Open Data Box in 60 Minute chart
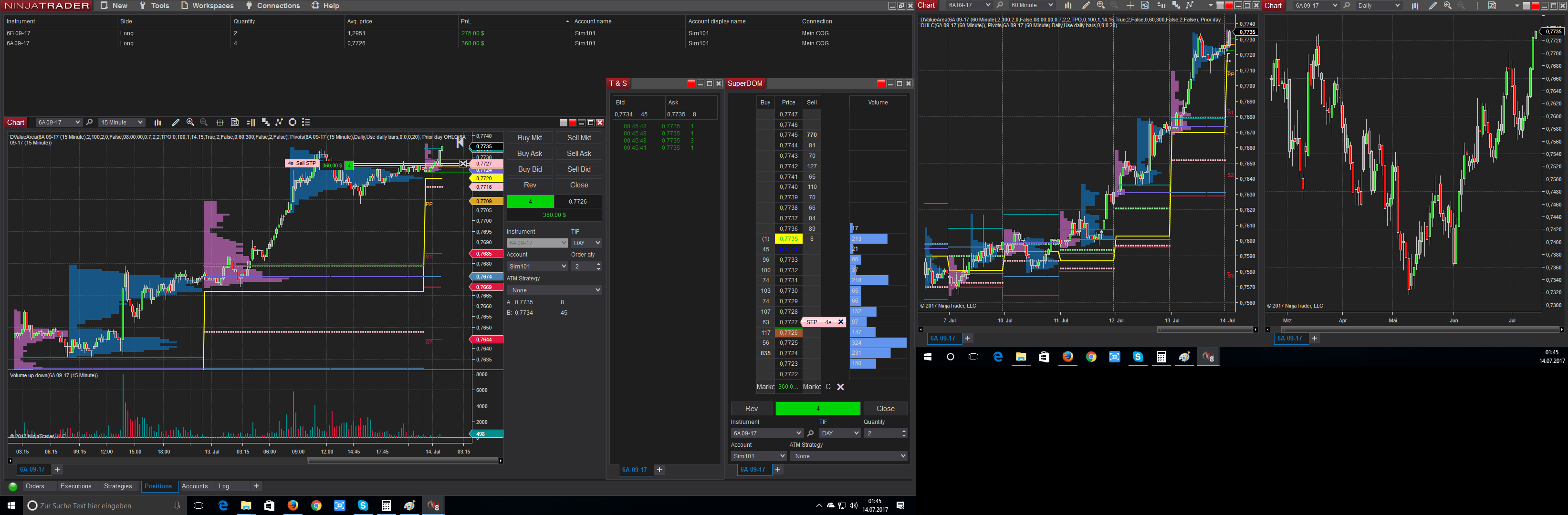Image resolution: width=1568 pixels, height=515 pixels. click(1145, 5)
